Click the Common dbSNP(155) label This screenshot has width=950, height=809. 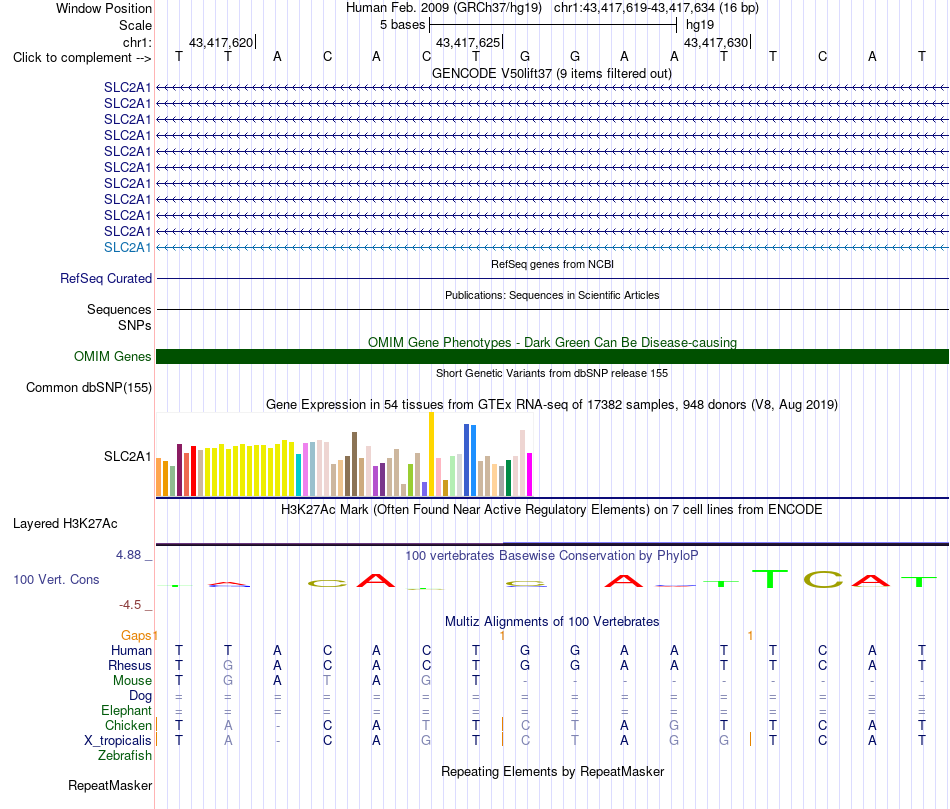89,387
